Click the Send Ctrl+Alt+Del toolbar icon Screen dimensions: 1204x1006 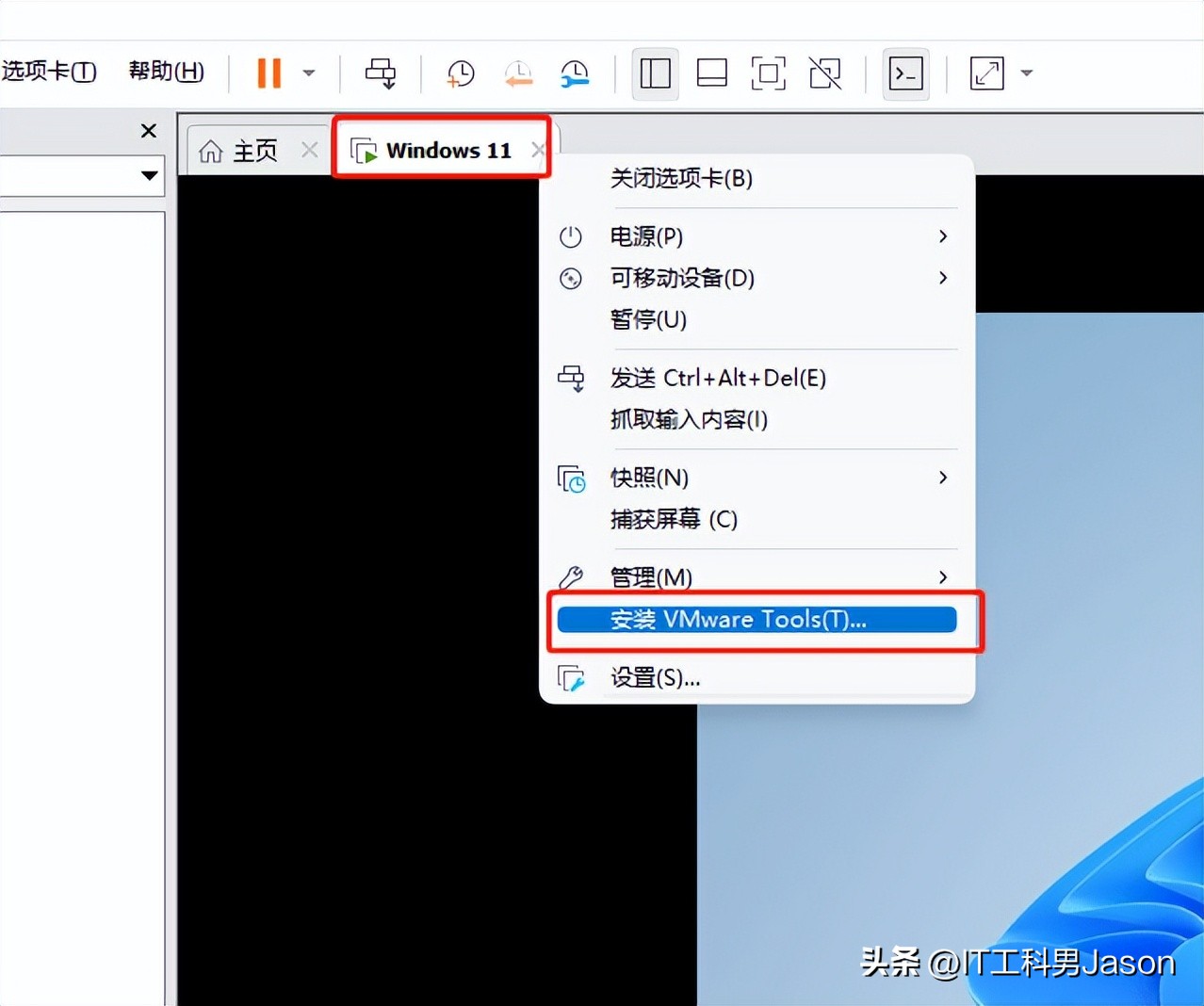click(381, 73)
